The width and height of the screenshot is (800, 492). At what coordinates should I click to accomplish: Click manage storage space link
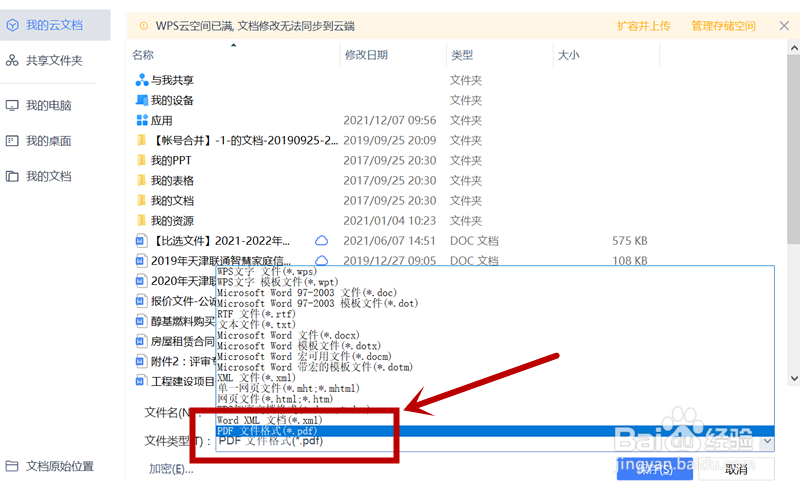click(723, 26)
